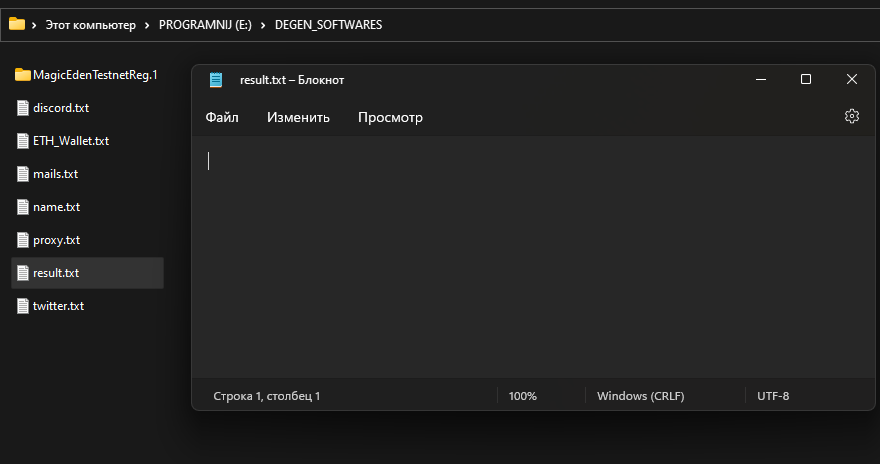
Task: Click the twitter.txt file icon
Action: coord(22,306)
